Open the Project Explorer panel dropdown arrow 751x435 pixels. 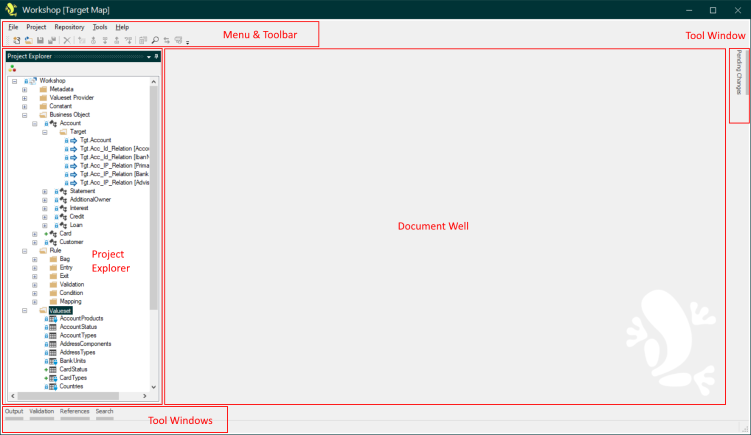[148, 57]
